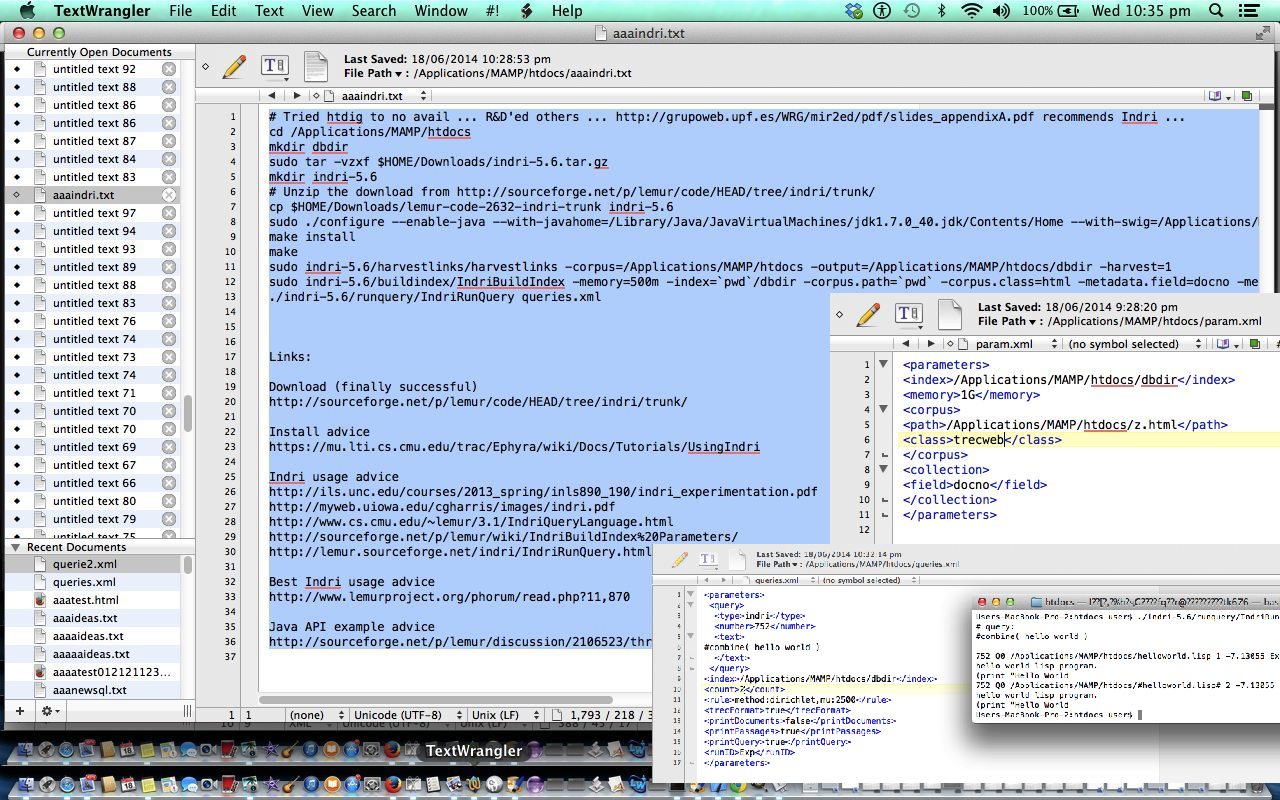Open the Dropbox menu bar icon
1280x800 pixels.
click(853, 11)
